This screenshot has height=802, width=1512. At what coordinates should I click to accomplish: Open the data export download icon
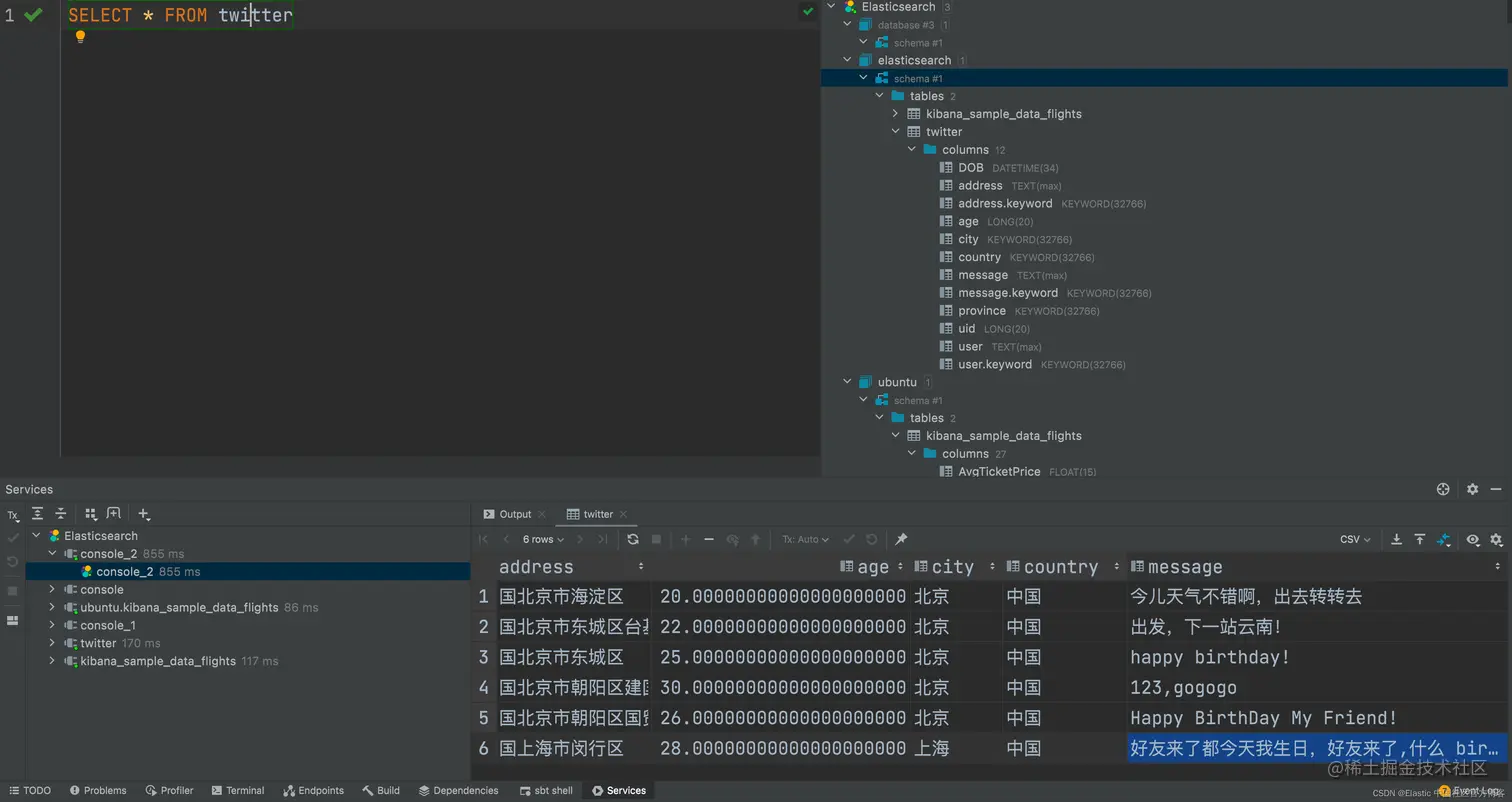point(1397,539)
